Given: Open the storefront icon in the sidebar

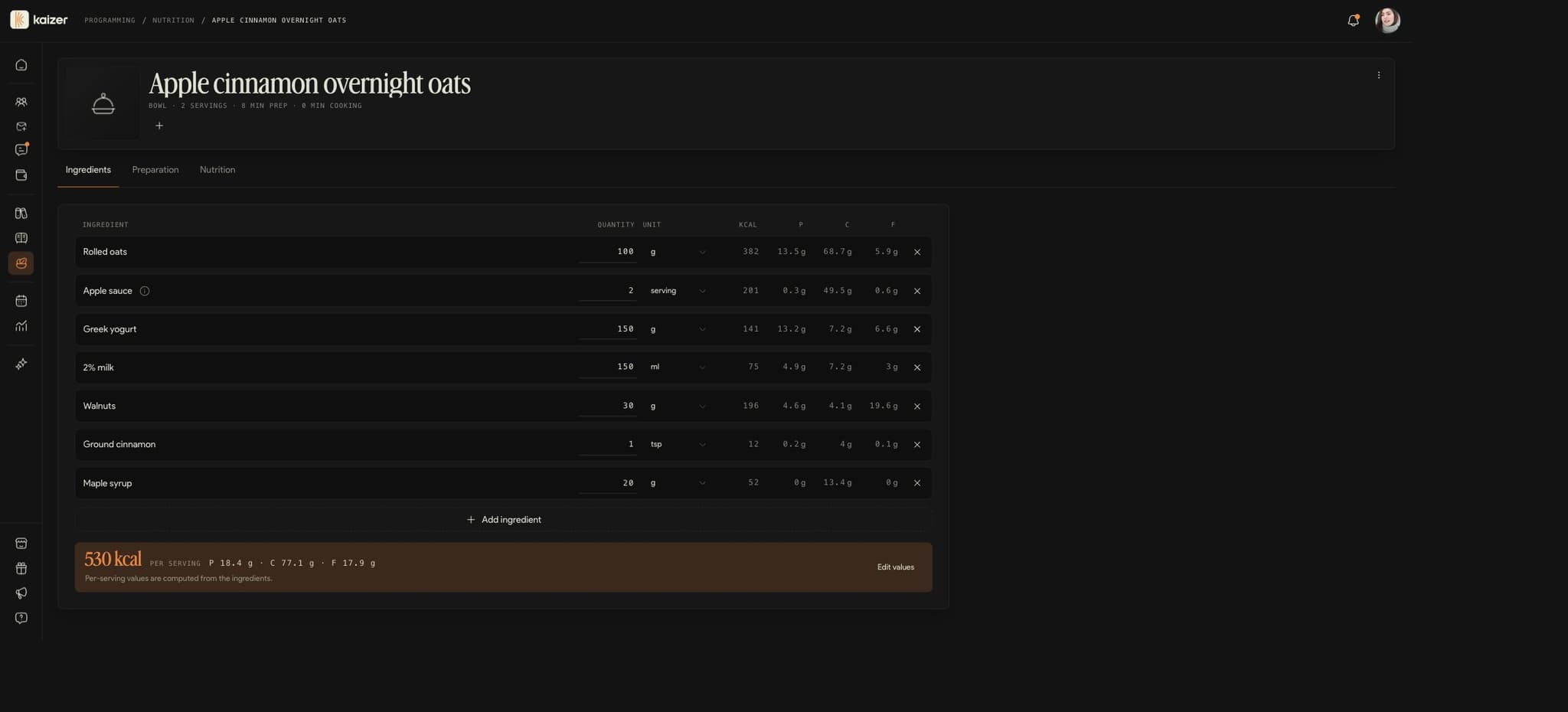Looking at the screenshot, I should point(21,544).
